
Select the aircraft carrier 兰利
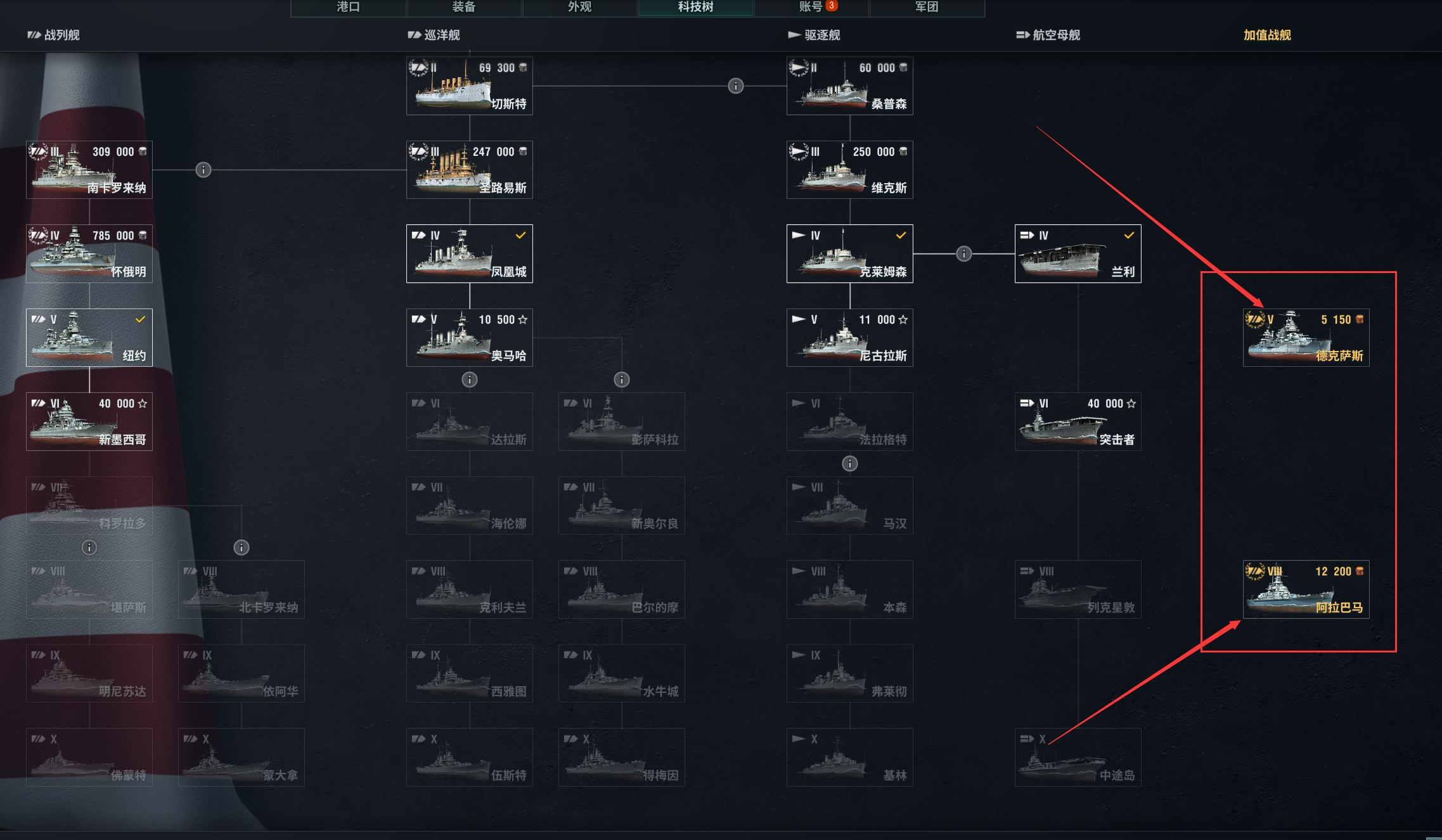[1078, 254]
